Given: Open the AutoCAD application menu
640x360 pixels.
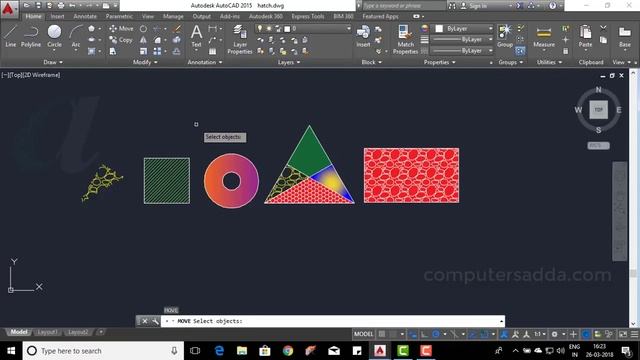Looking at the screenshot, I should [8, 9].
